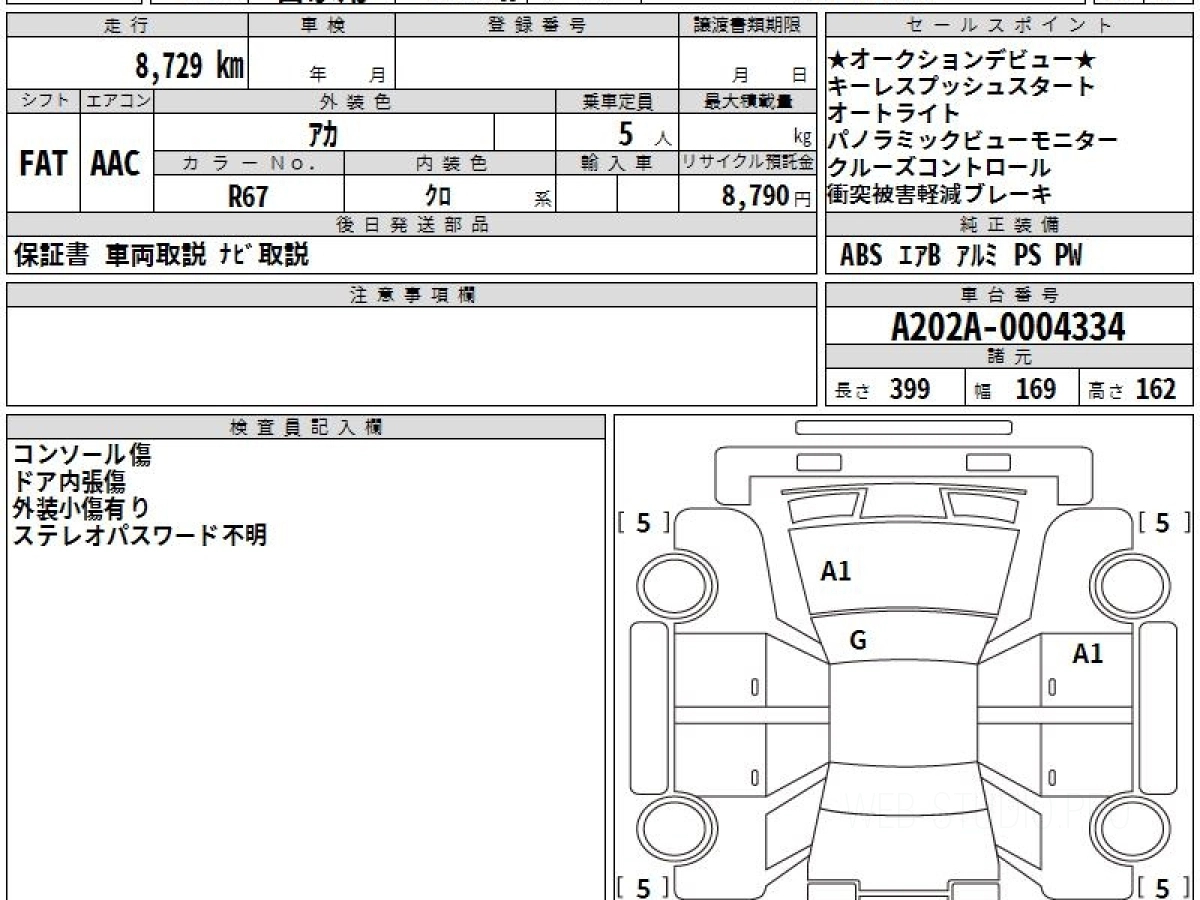The image size is (1200, 900).
Task: Click the 外装色 header
Action: click(355, 101)
